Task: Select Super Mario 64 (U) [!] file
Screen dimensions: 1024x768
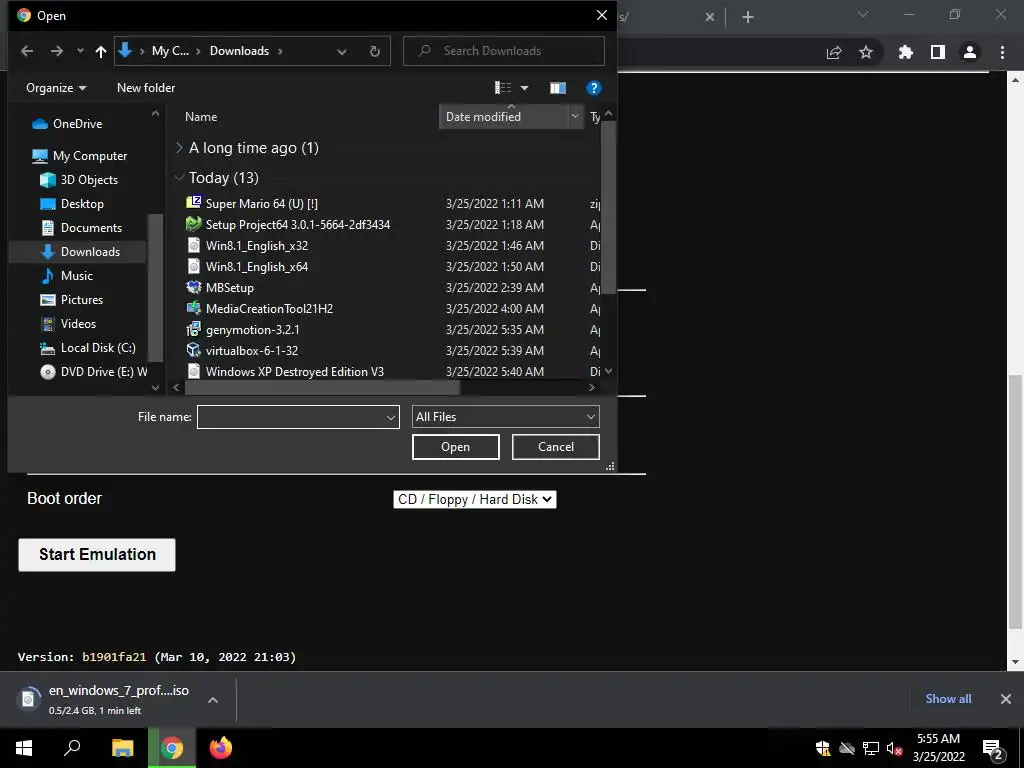Action: pyautogui.click(x=261, y=204)
